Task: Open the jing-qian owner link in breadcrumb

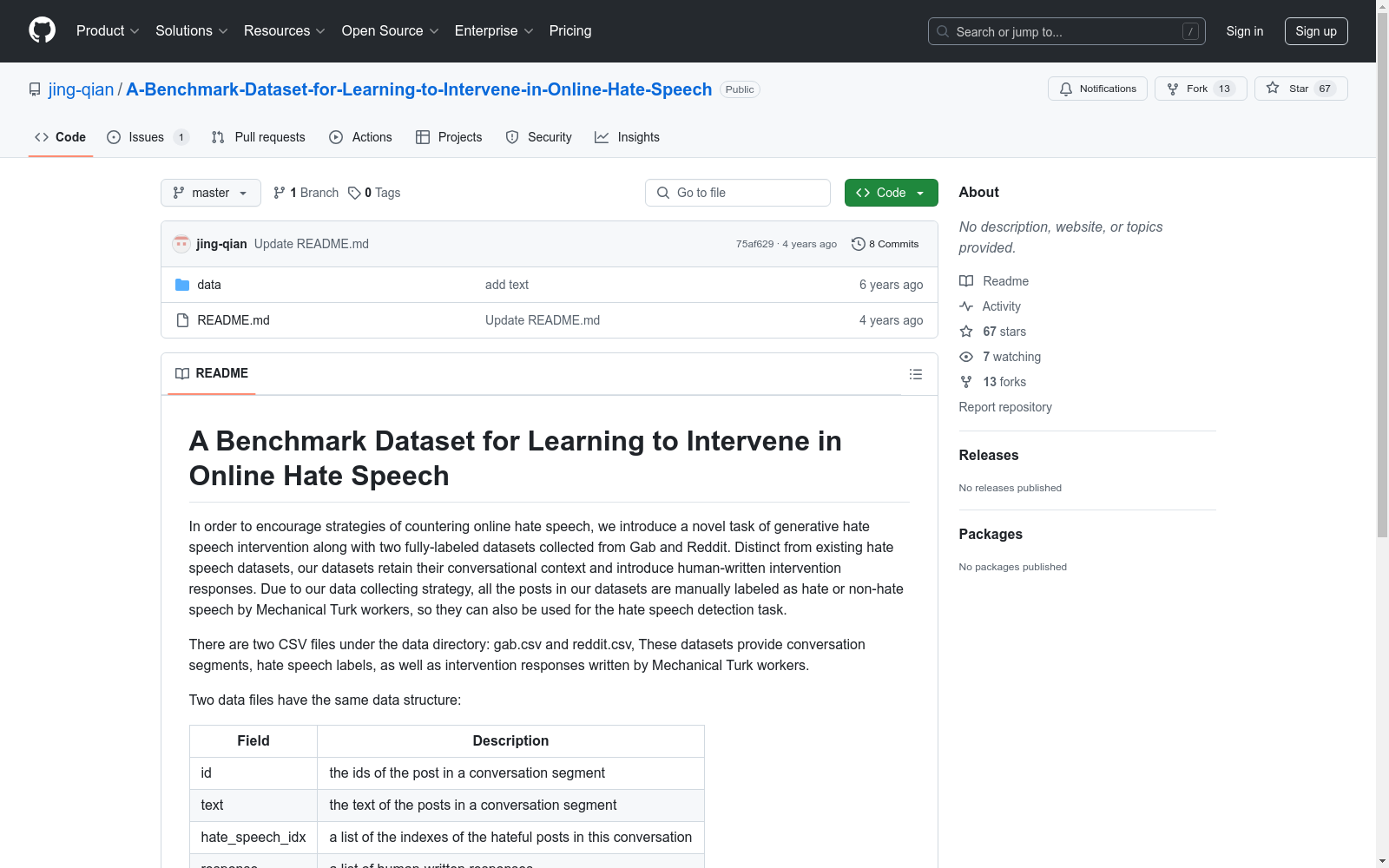Action: (x=81, y=89)
